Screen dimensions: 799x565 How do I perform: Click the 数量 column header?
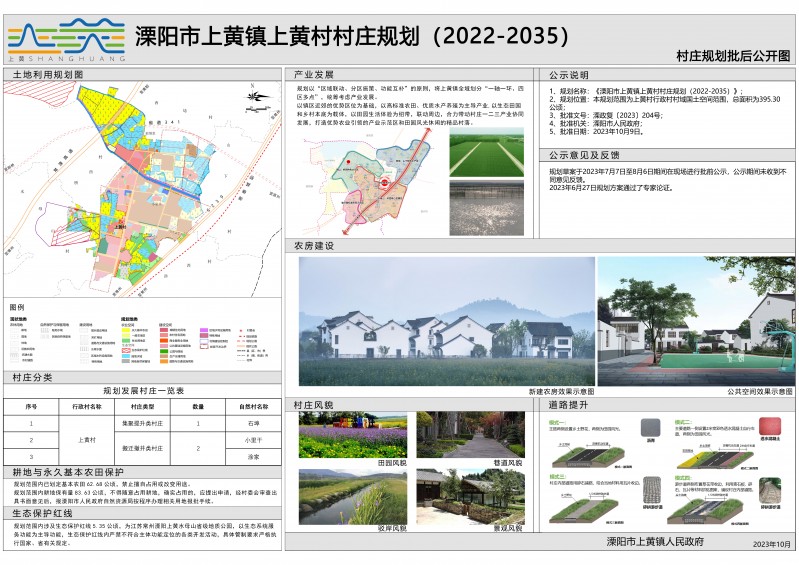click(x=198, y=407)
